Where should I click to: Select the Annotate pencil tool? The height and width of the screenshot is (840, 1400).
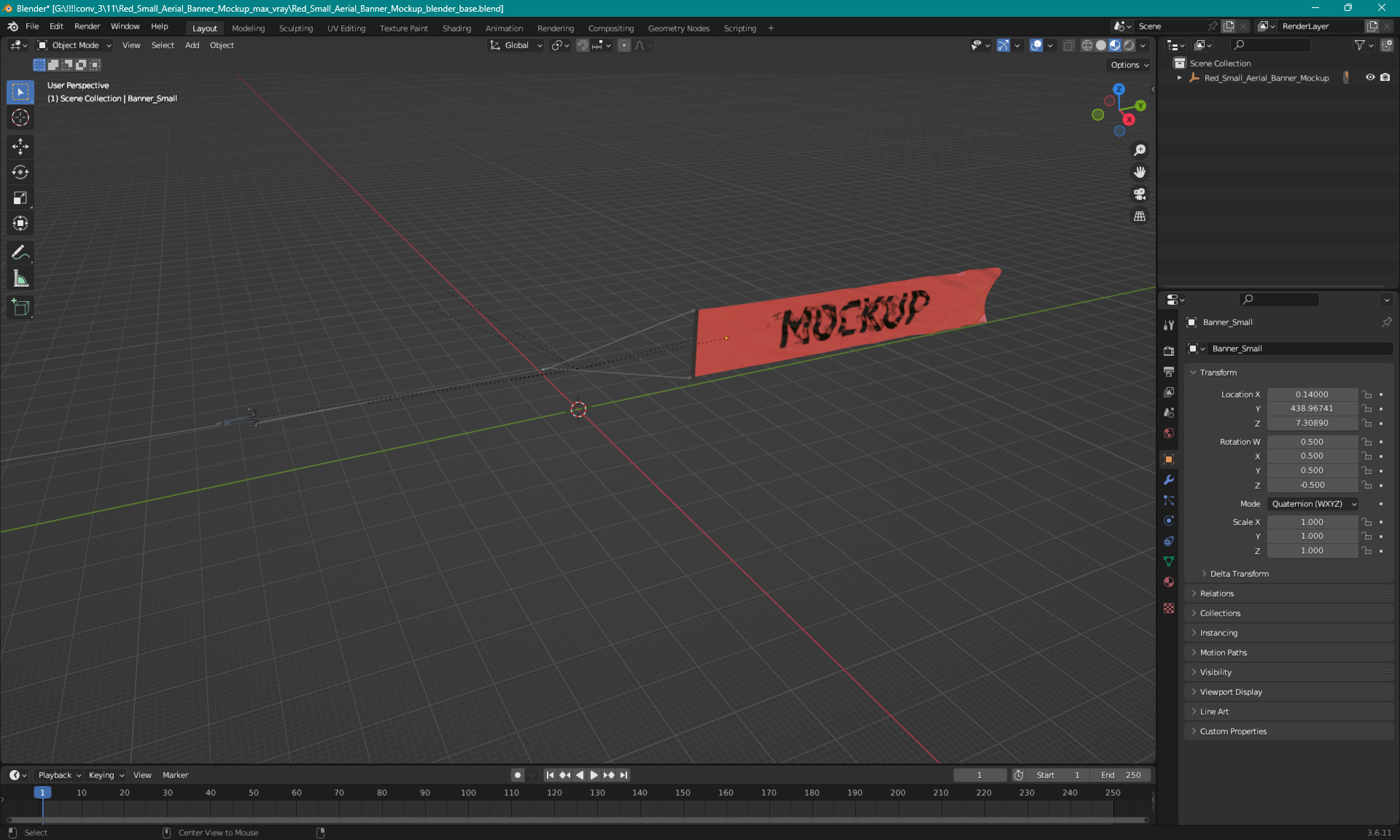20,253
